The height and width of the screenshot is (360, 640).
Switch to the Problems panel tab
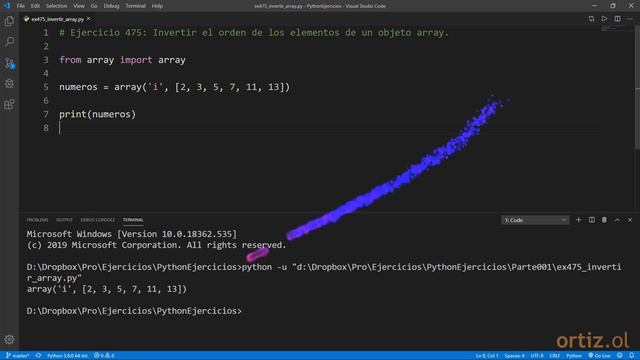pyautogui.click(x=37, y=220)
